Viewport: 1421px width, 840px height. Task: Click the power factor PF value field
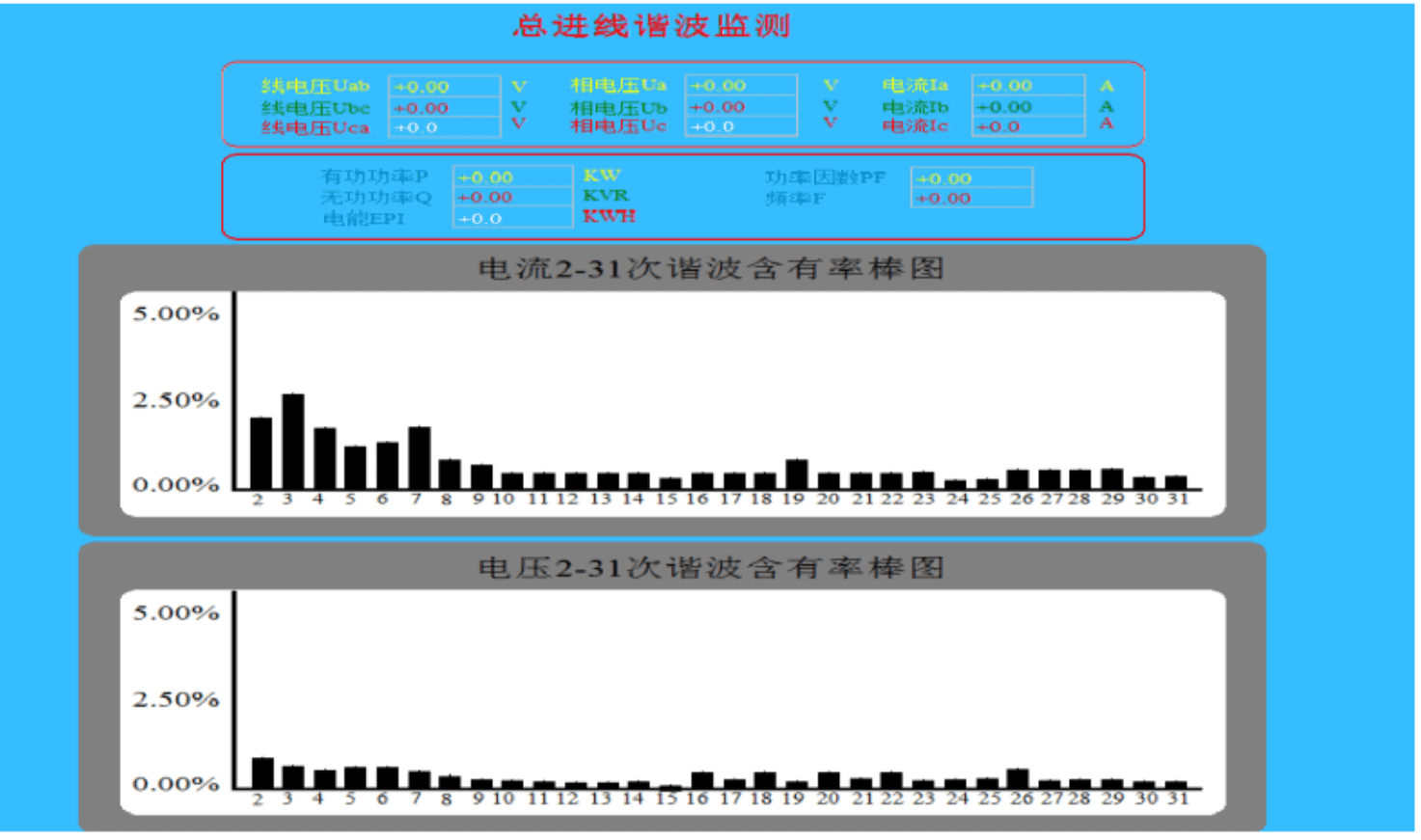(970, 178)
